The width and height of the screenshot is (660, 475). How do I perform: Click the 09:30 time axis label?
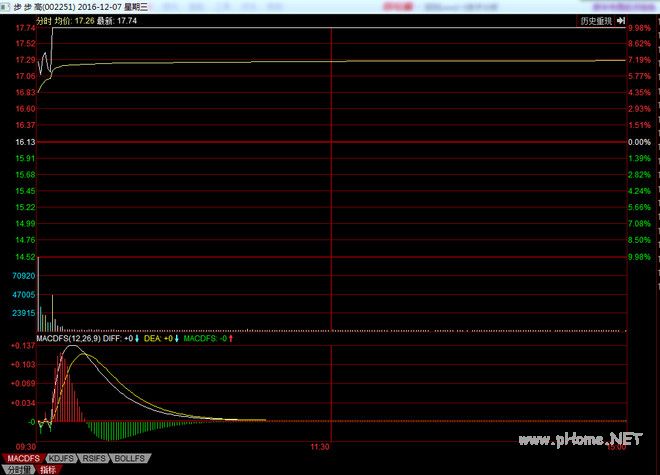tap(26, 447)
